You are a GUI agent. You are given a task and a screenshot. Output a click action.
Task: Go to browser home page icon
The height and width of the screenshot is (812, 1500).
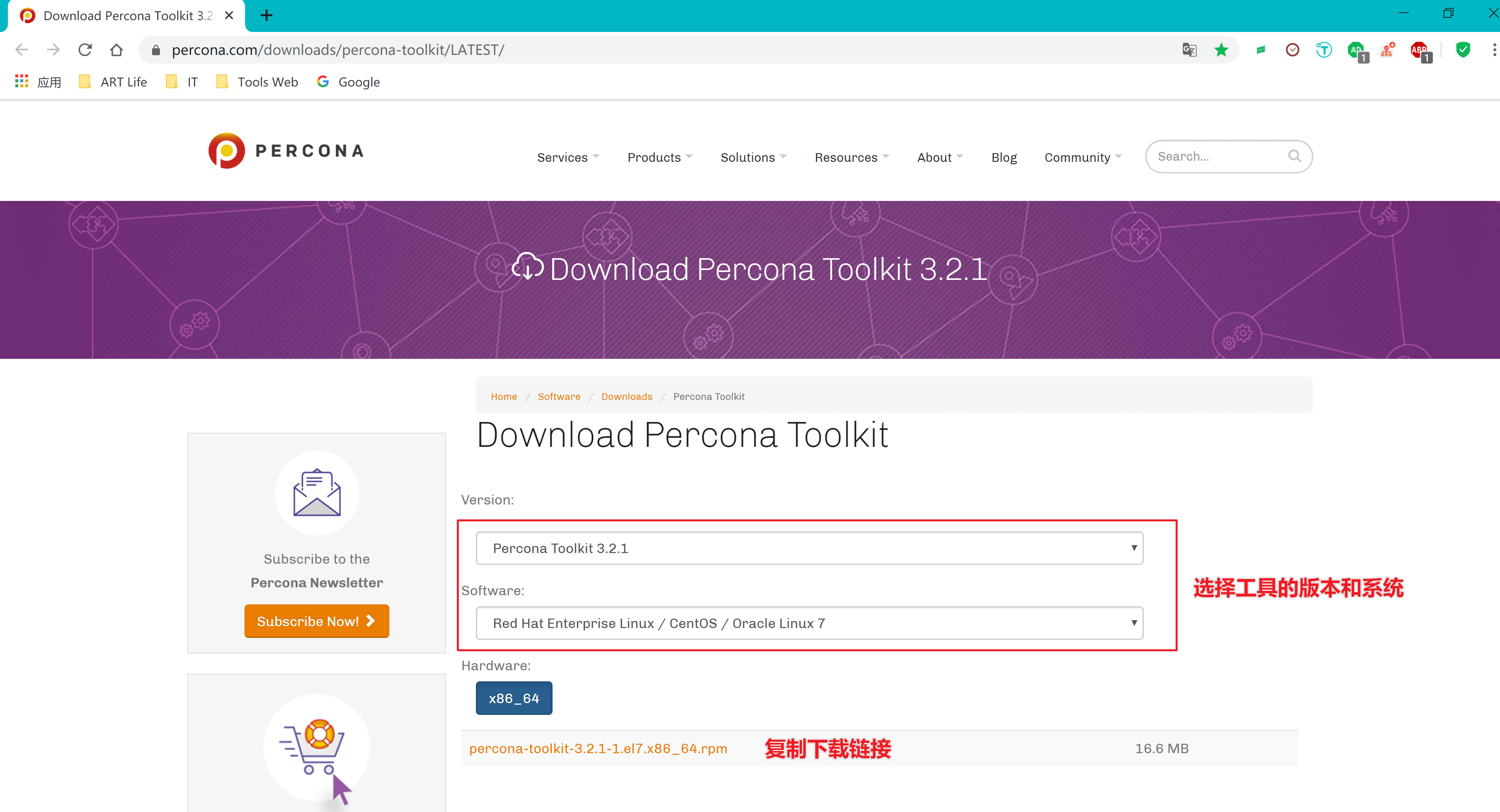pyautogui.click(x=117, y=50)
